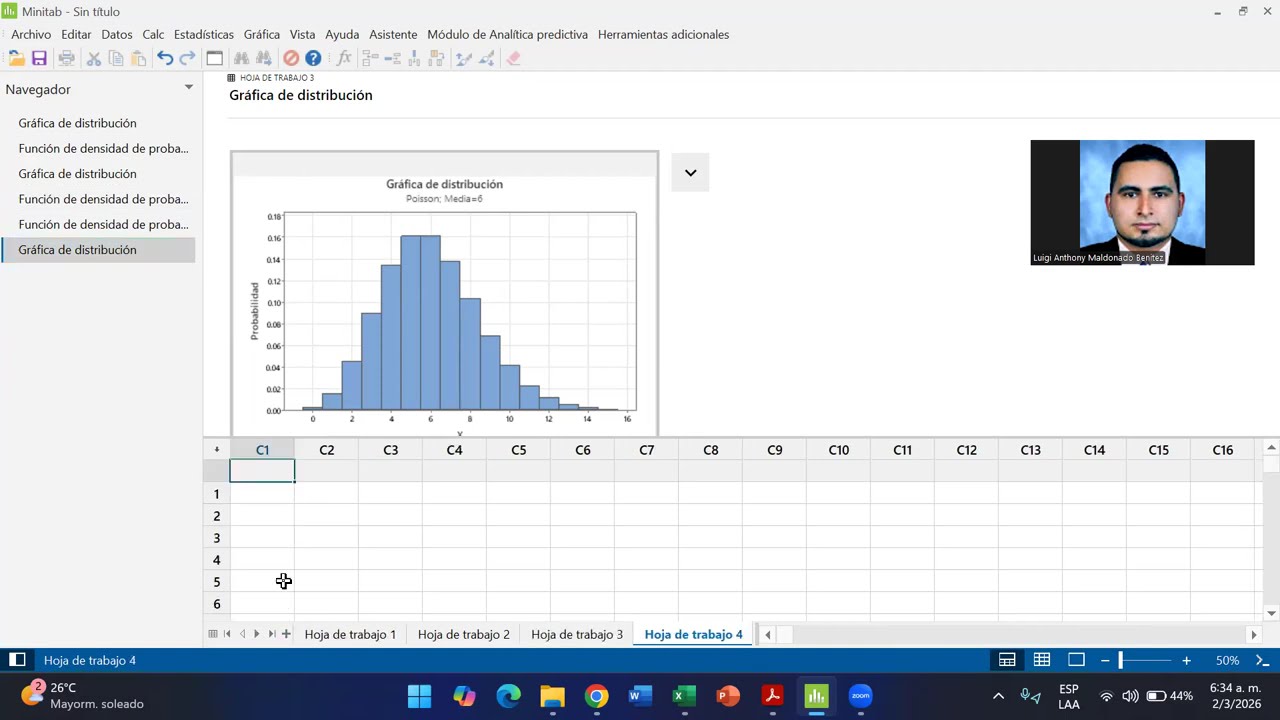The width and height of the screenshot is (1280, 720).
Task: Click zoom out minus button
Action: coord(1105,660)
